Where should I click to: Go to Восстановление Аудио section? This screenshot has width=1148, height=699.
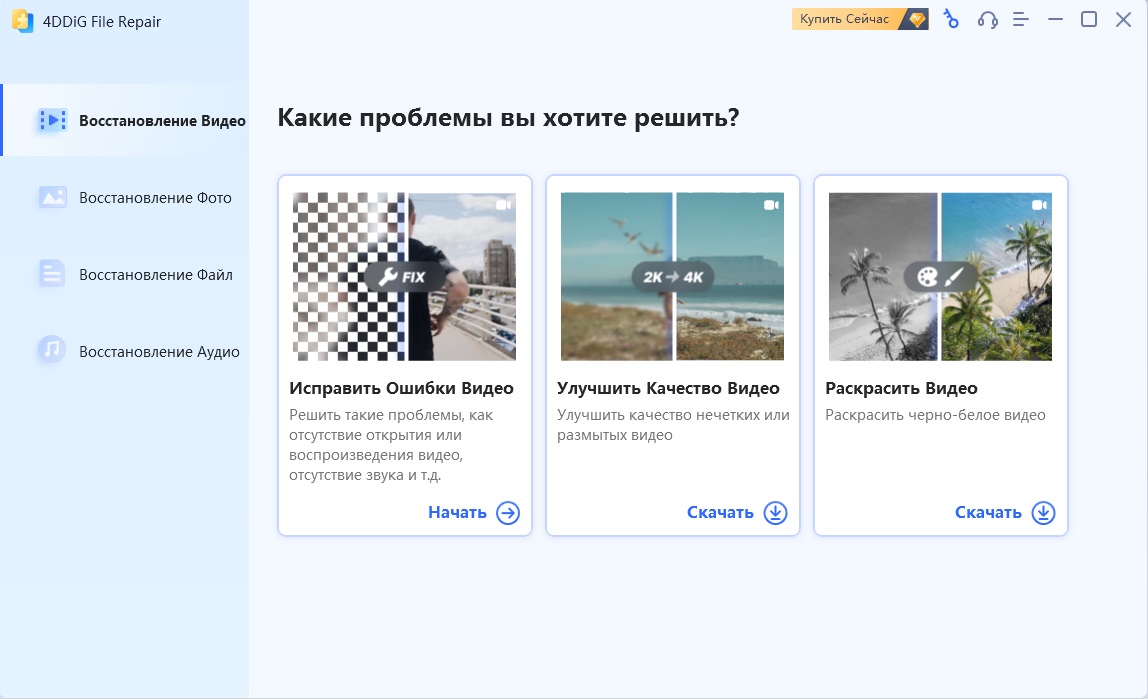tap(159, 352)
